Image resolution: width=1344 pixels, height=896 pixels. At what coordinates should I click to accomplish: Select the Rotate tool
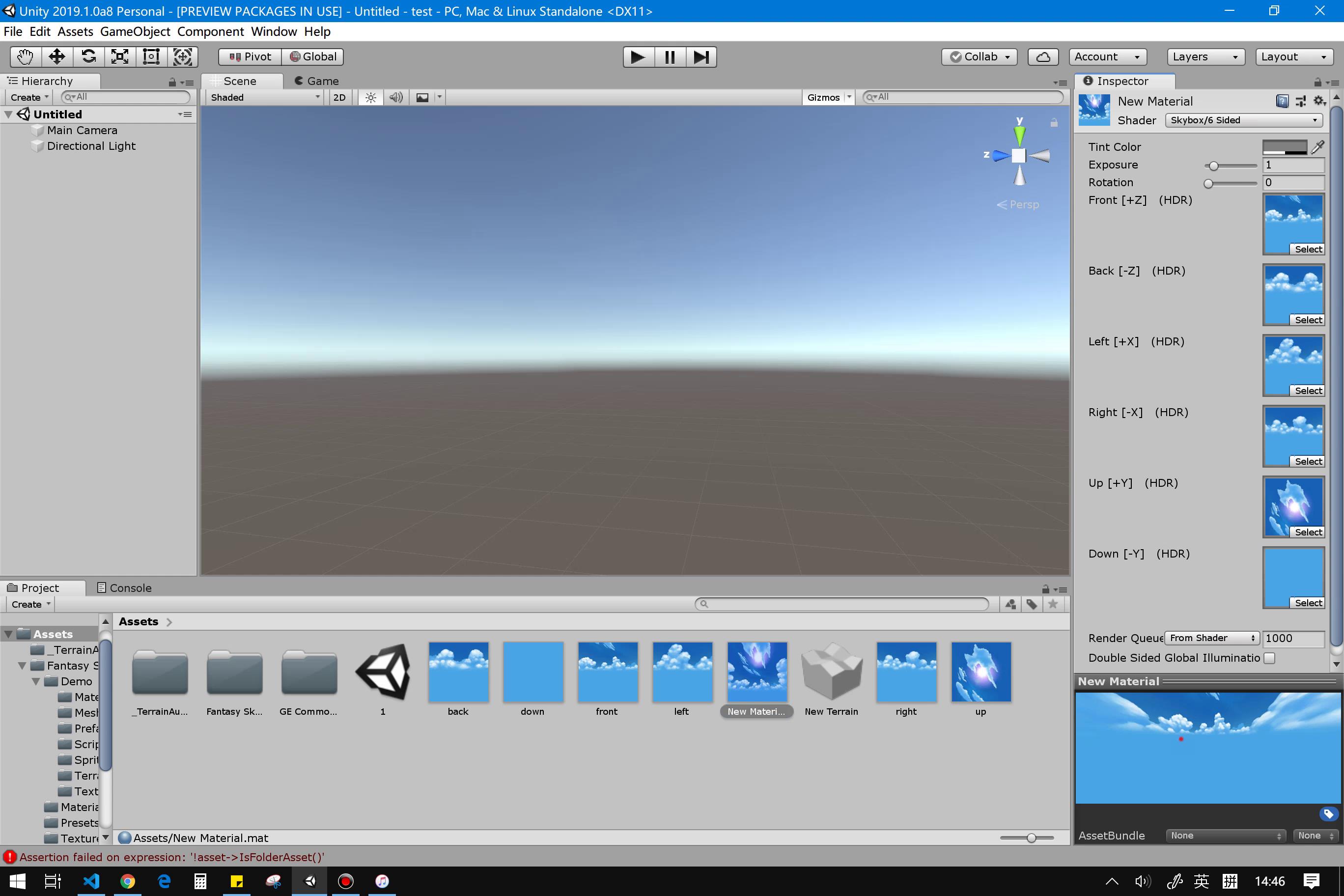[x=88, y=56]
